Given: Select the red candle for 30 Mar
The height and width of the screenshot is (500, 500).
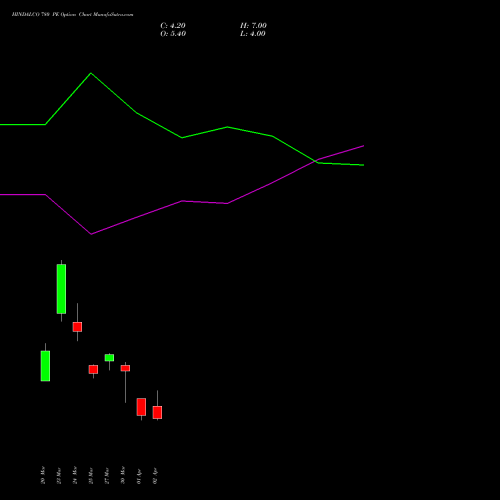Looking at the screenshot, I should (125, 368).
